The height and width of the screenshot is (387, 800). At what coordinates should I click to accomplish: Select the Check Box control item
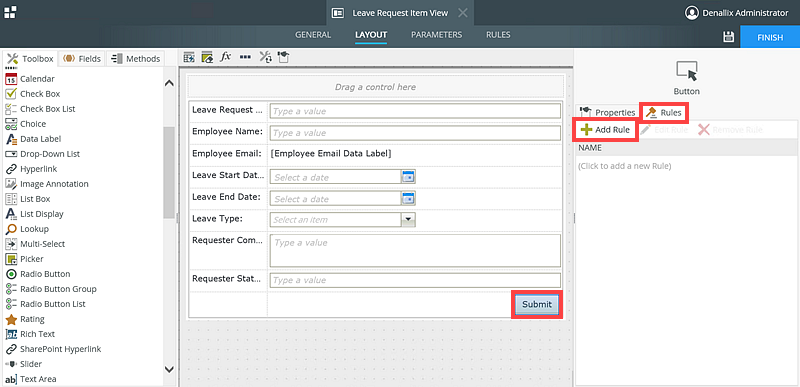[x=33, y=94]
